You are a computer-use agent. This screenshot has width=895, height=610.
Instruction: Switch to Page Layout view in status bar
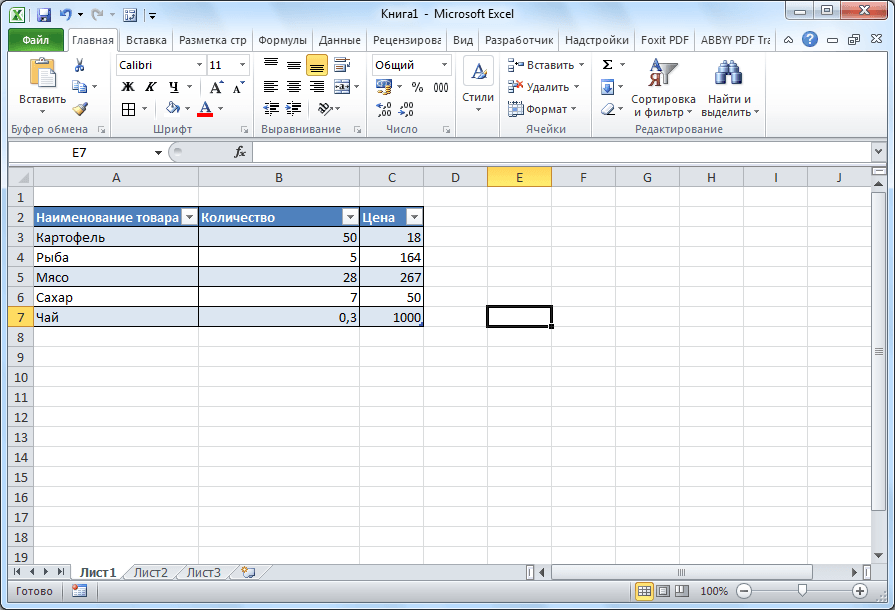[x=663, y=591]
